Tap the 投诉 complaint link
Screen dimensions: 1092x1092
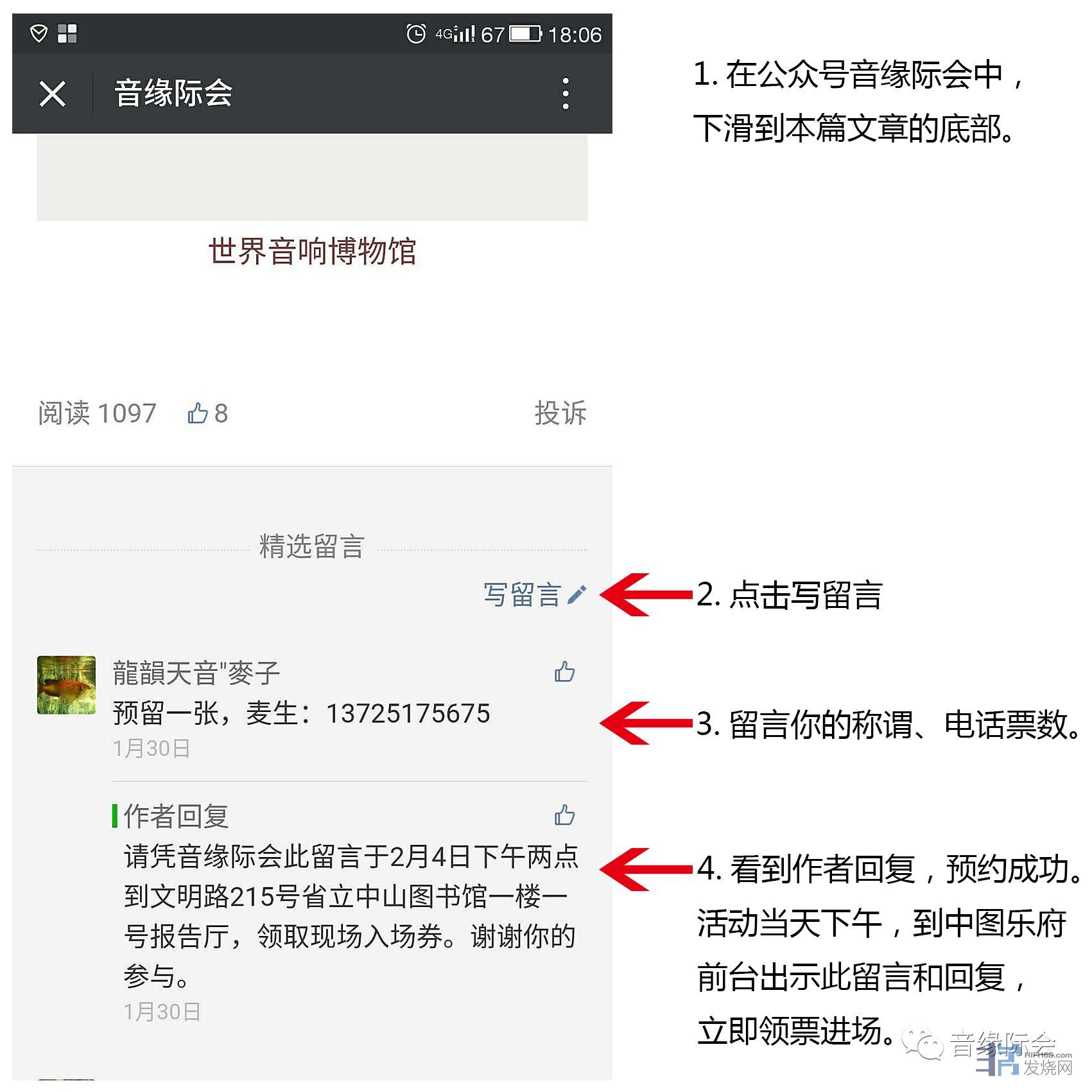[x=560, y=413]
